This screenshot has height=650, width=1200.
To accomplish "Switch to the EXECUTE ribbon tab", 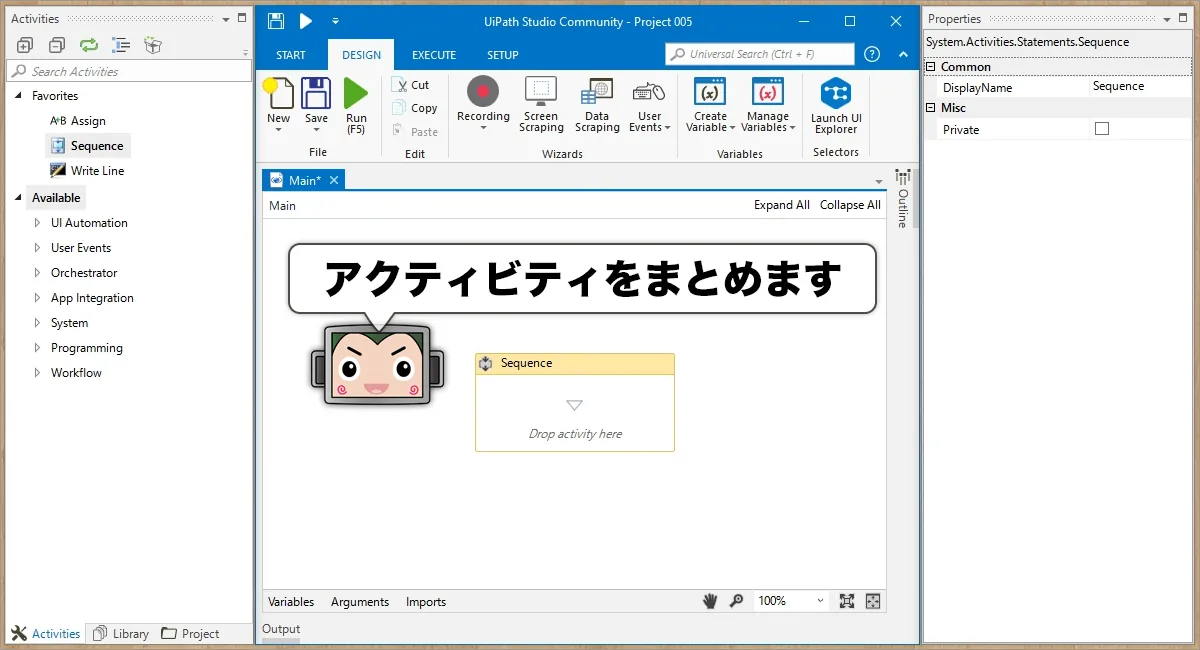I will click(434, 55).
